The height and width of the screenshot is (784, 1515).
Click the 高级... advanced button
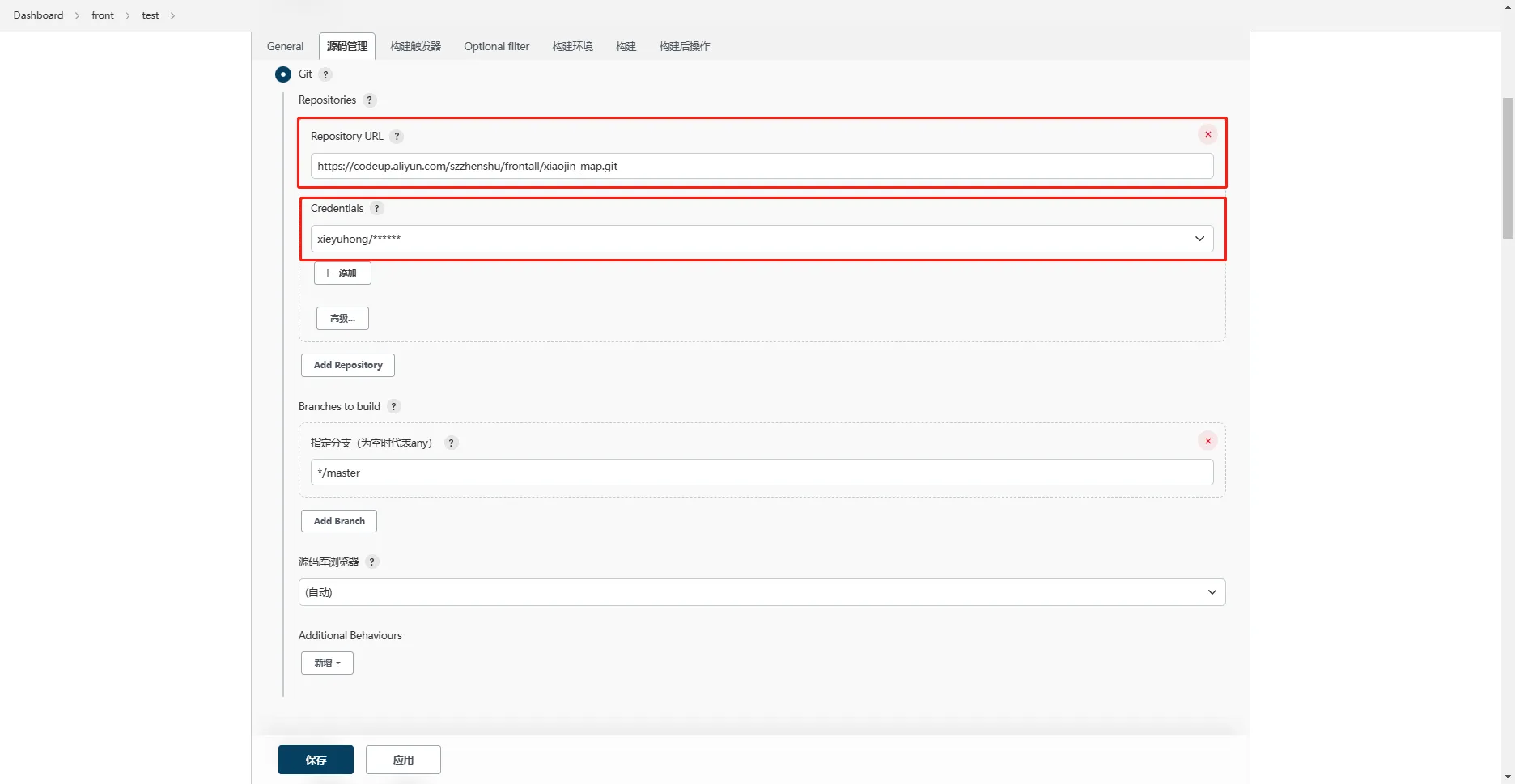click(x=342, y=319)
